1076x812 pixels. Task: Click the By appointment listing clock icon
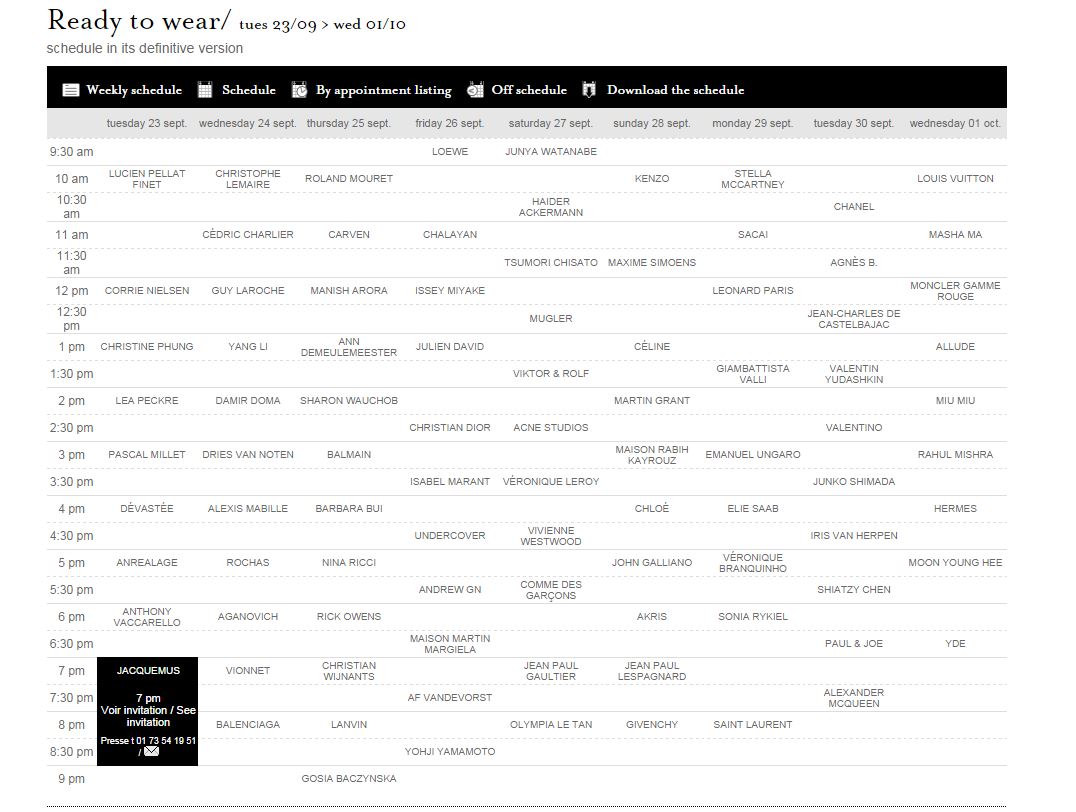coord(299,90)
